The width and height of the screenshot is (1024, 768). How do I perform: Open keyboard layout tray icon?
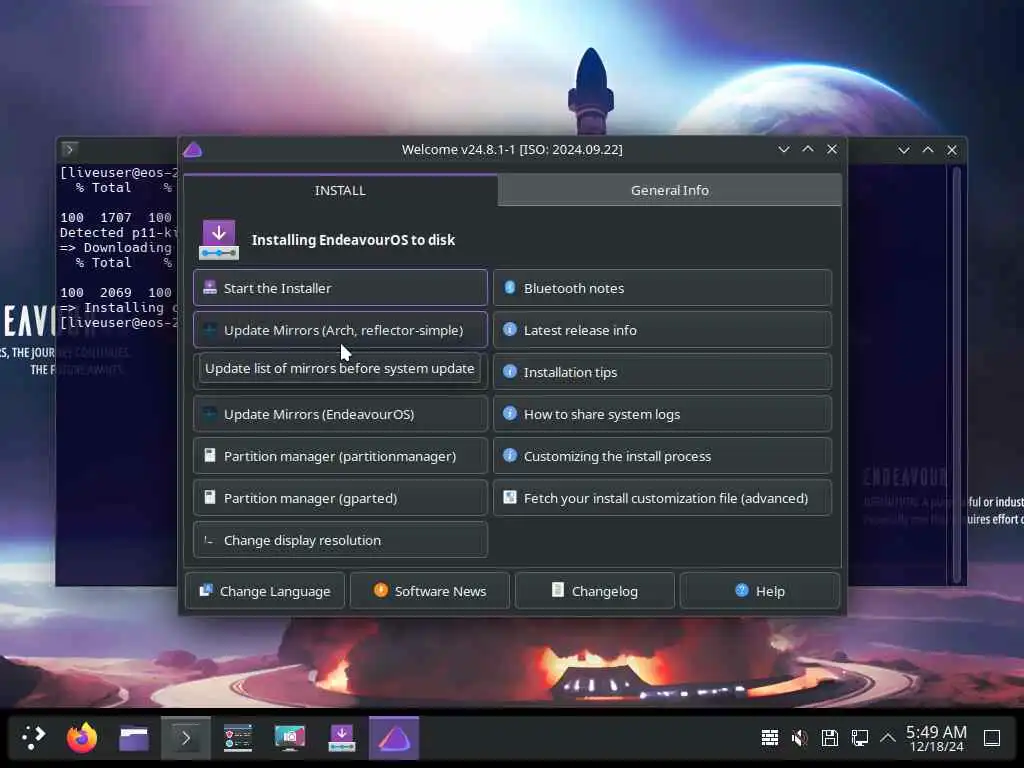tap(770, 738)
